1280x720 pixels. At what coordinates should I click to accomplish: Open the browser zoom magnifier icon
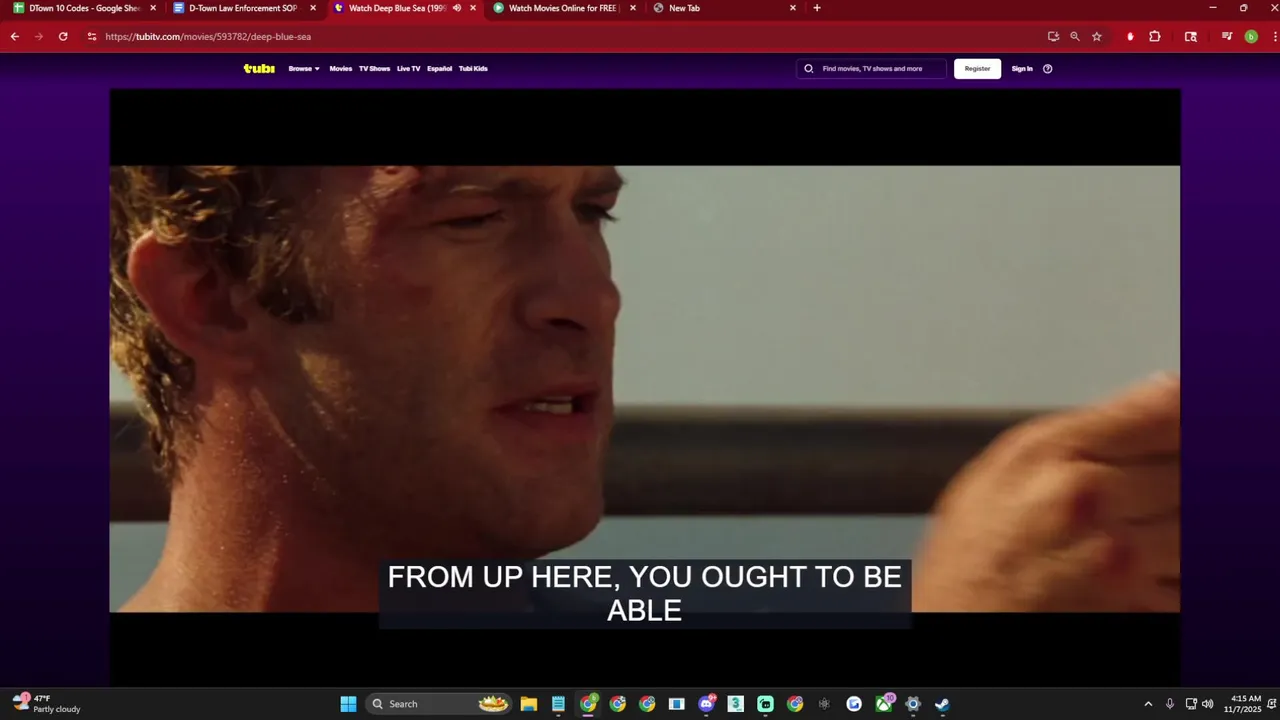1075,36
